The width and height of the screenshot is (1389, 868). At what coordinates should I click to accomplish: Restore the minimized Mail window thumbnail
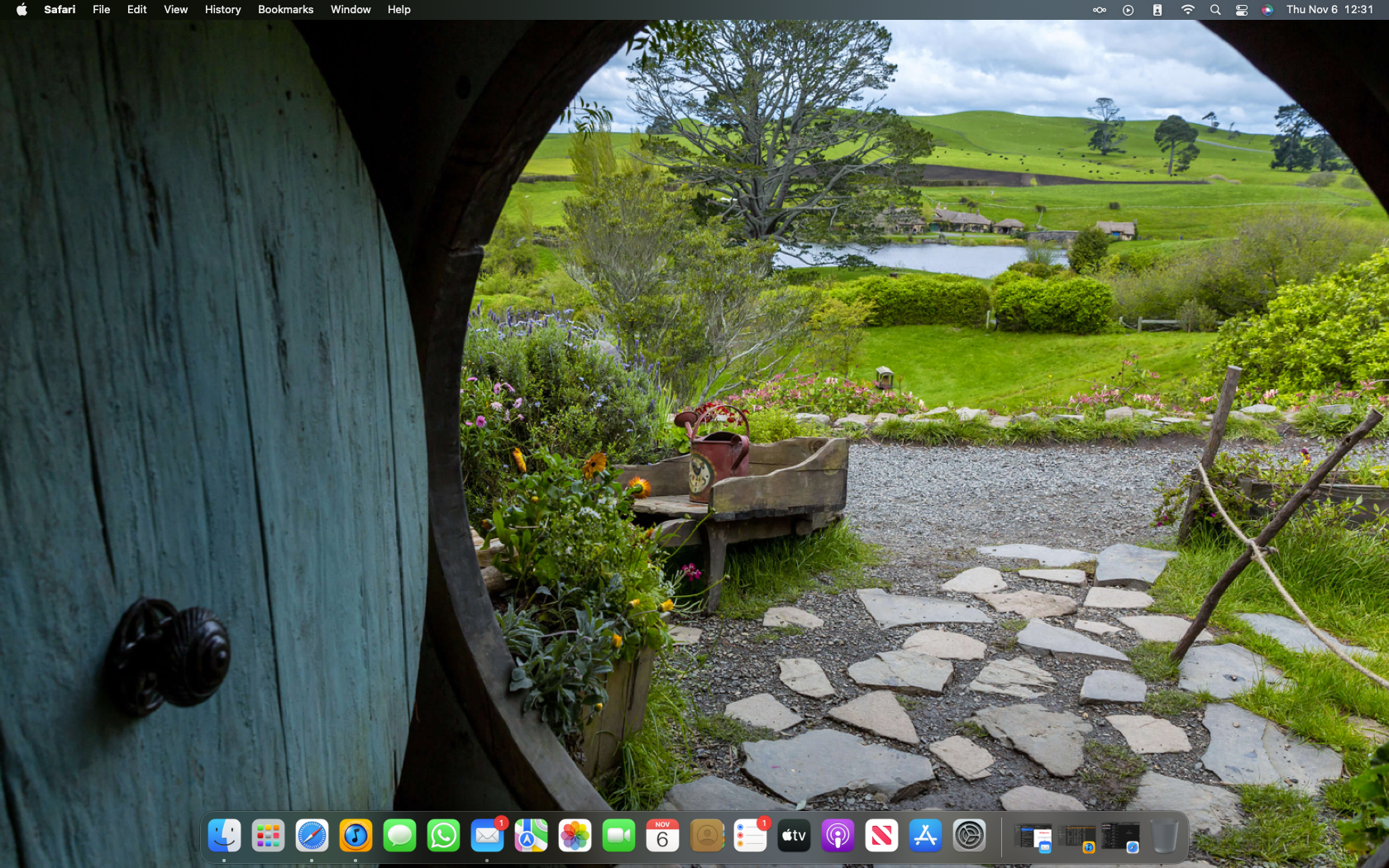(x=1033, y=837)
